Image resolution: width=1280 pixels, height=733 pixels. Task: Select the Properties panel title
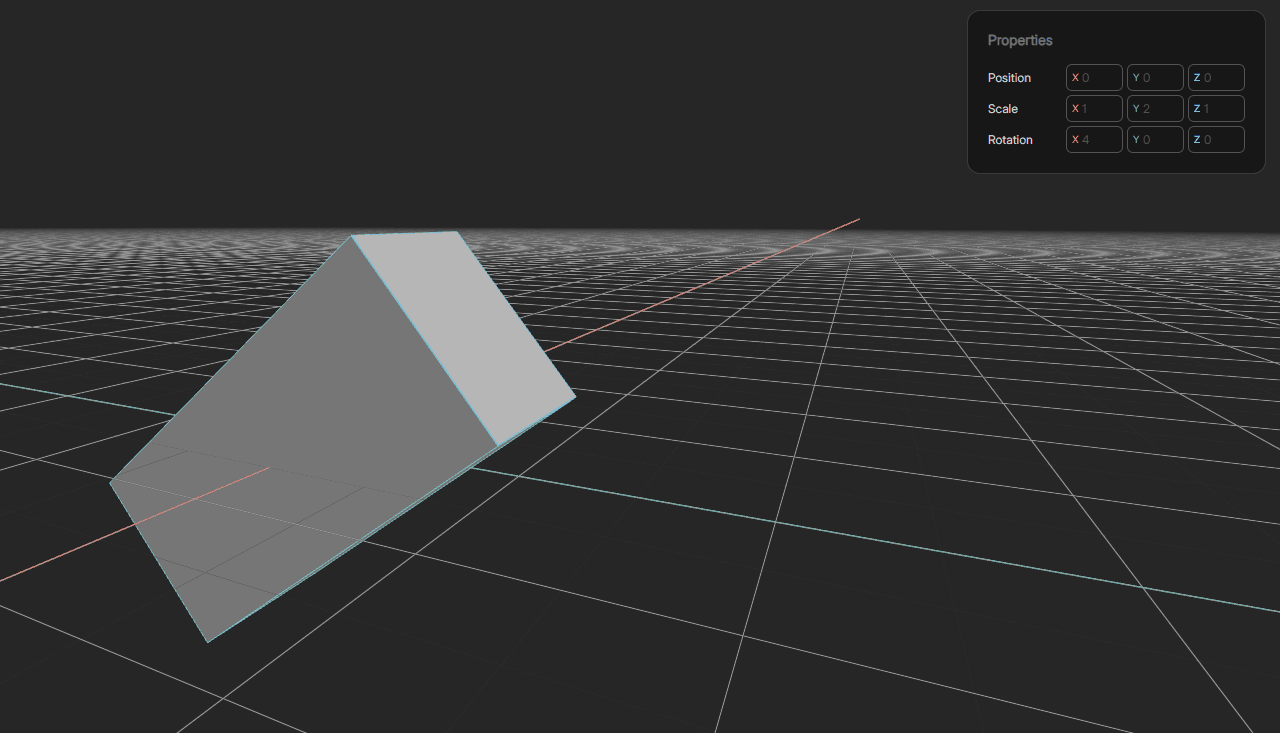coord(1020,40)
